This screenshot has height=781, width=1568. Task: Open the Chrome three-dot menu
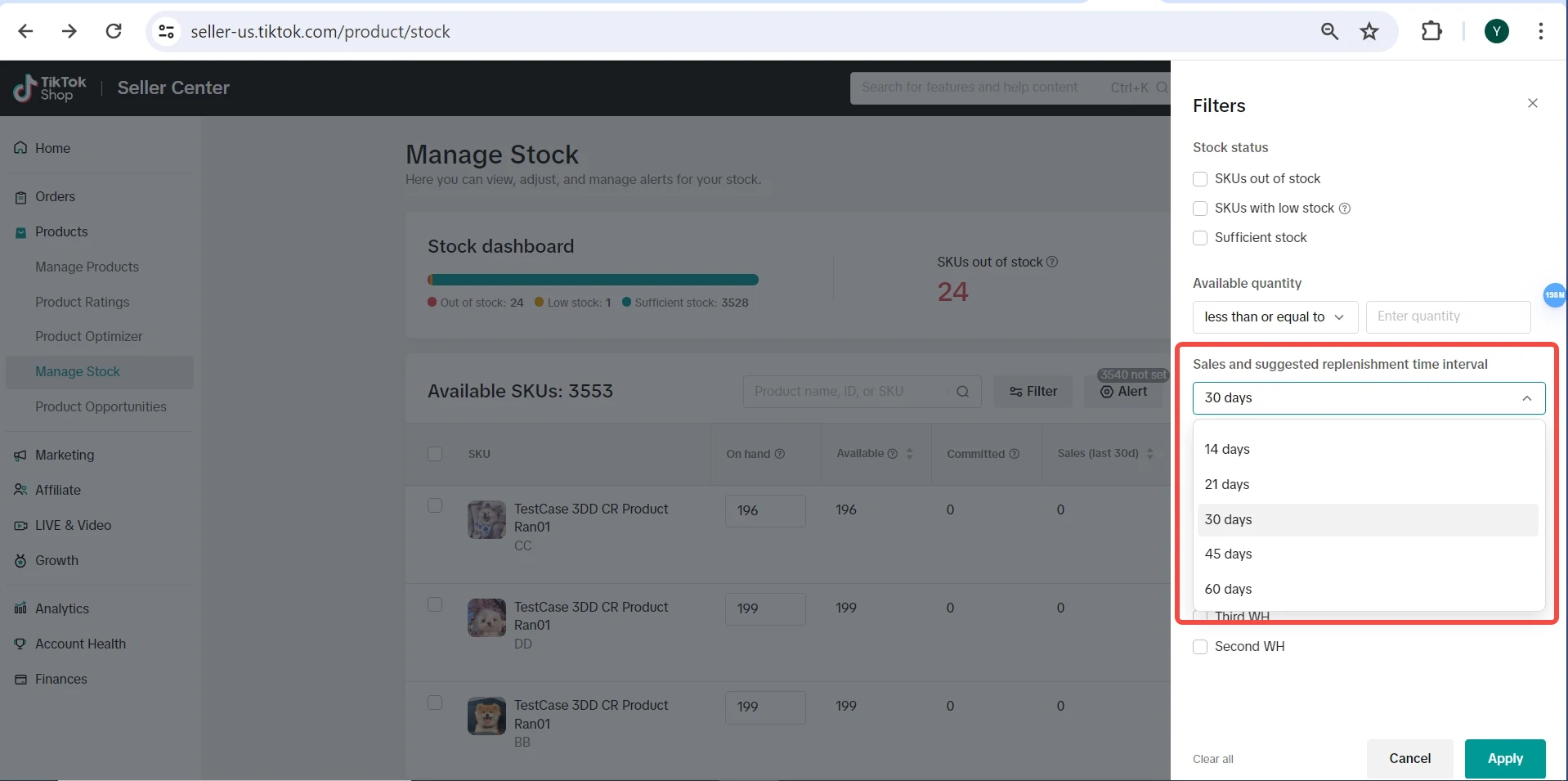pos(1541,31)
